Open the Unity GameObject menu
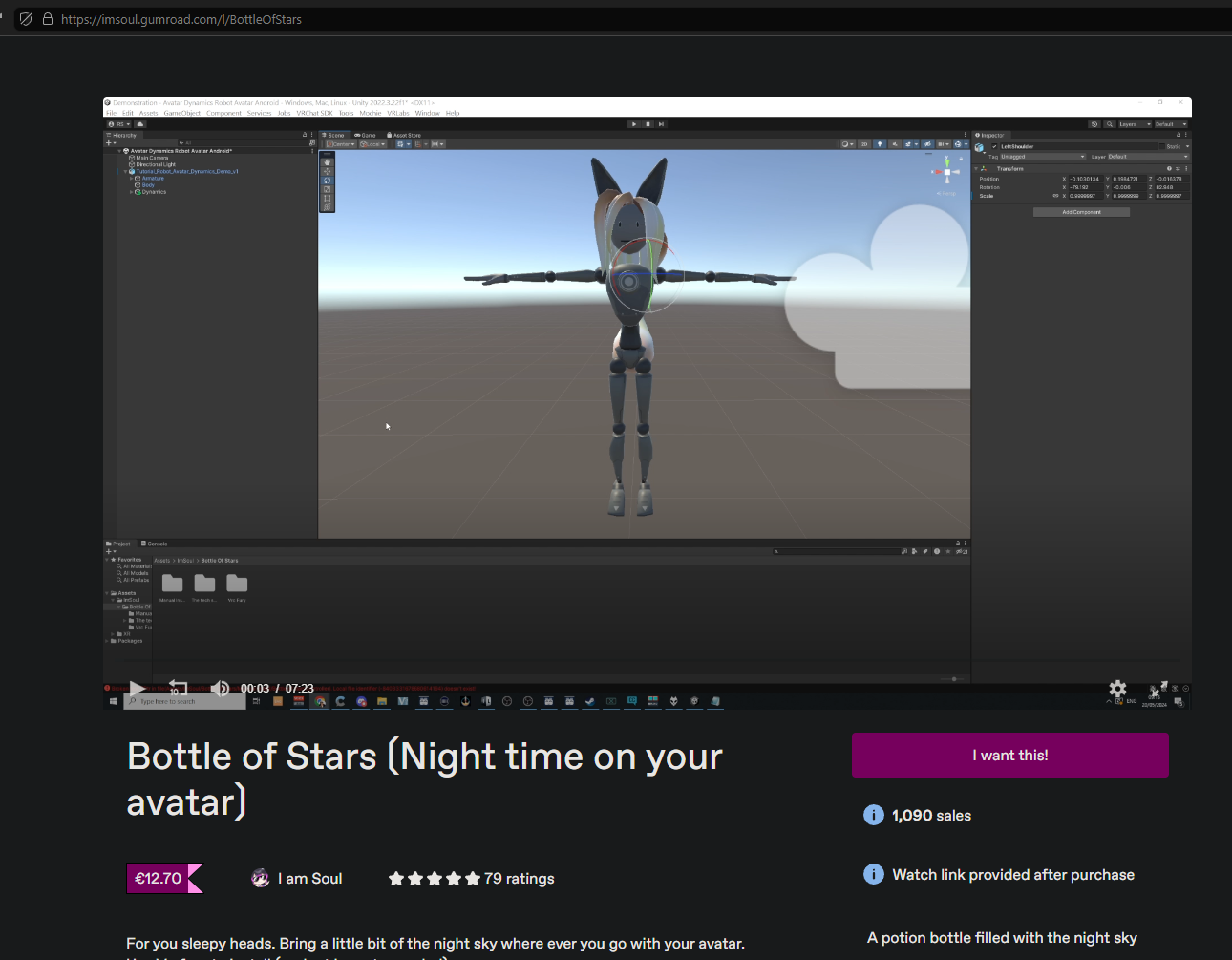This screenshot has height=960, width=1232. pos(181,113)
